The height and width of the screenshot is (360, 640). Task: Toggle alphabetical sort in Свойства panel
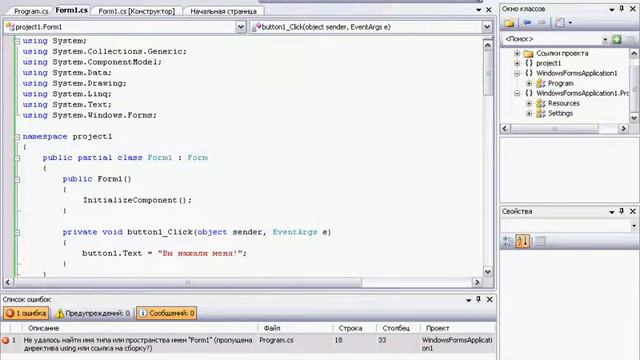coord(522,242)
